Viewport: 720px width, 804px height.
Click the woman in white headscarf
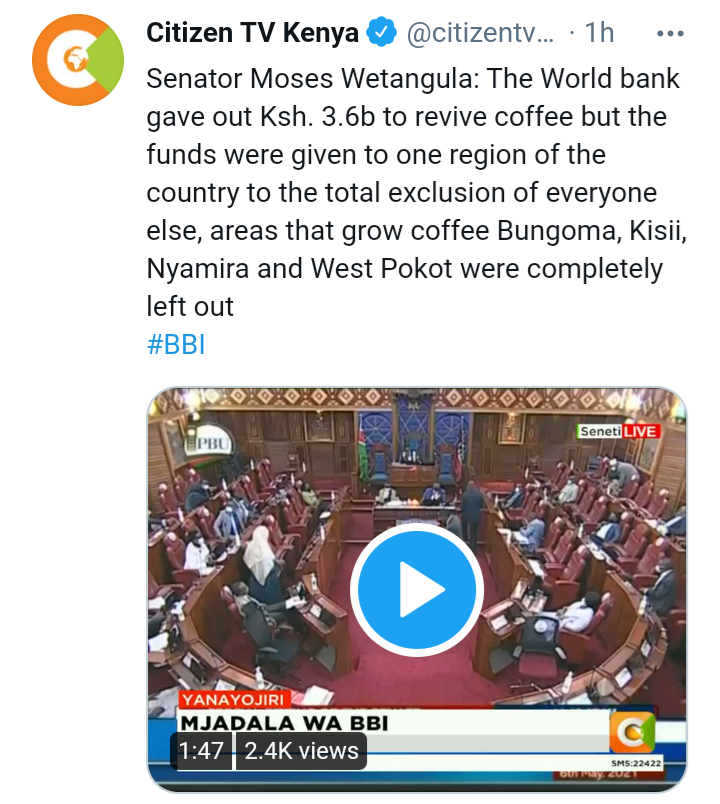tap(259, 561)
